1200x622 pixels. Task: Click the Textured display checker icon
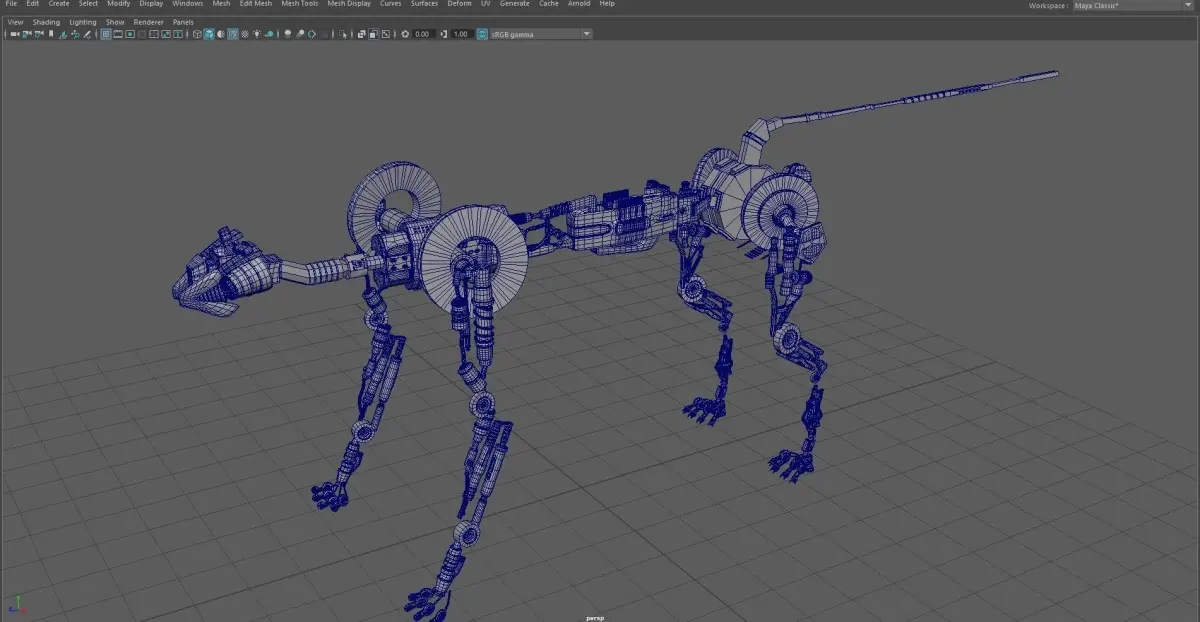[x=245, y=34]
